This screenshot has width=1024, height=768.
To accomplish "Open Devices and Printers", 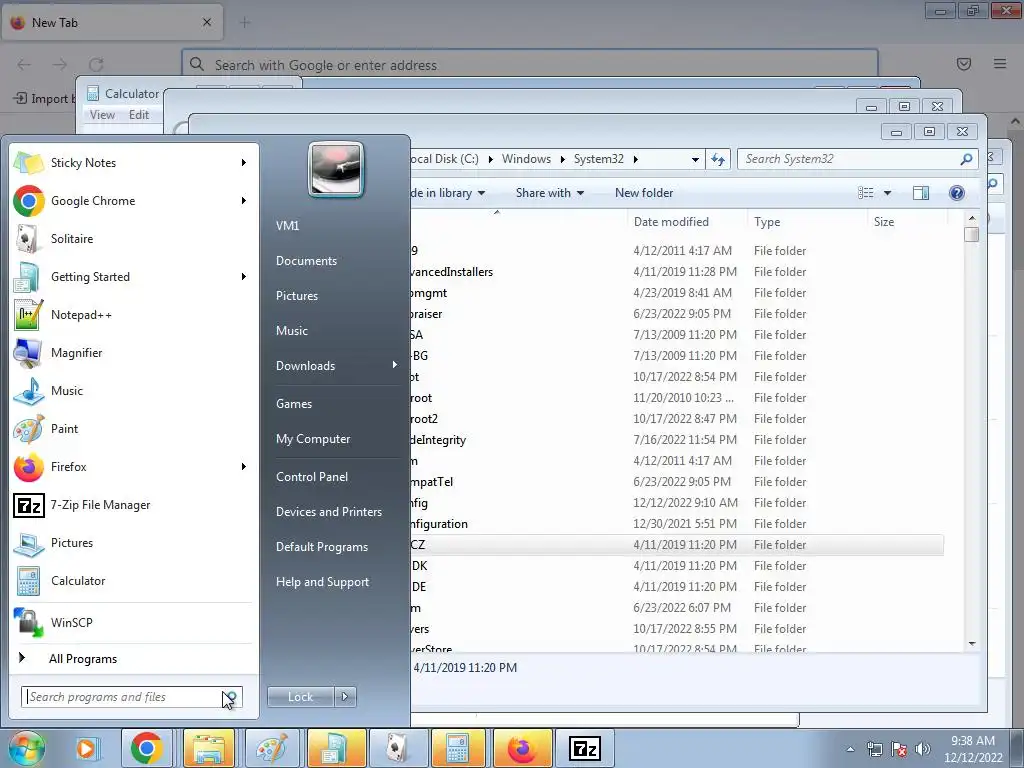I will (328, 512).
